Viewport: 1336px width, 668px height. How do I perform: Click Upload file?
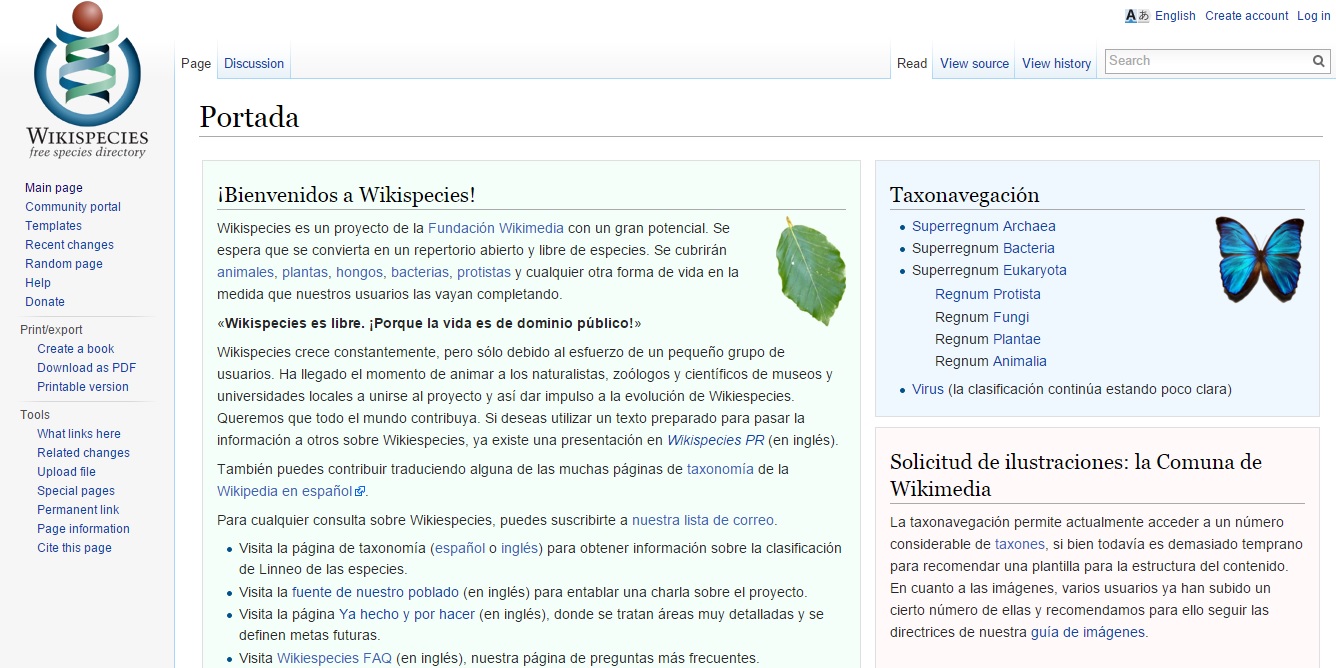point(66,472)
